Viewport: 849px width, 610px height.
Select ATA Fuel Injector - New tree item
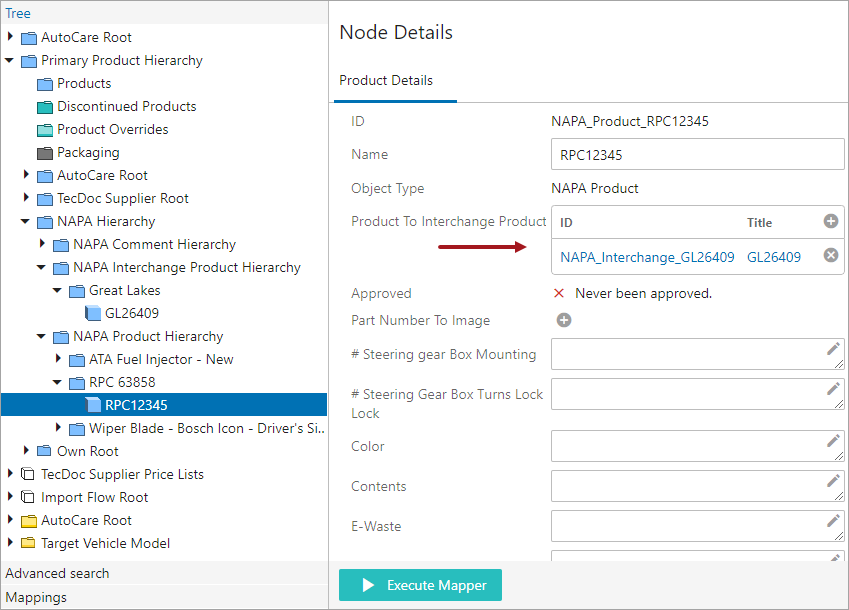coord(161,359)
